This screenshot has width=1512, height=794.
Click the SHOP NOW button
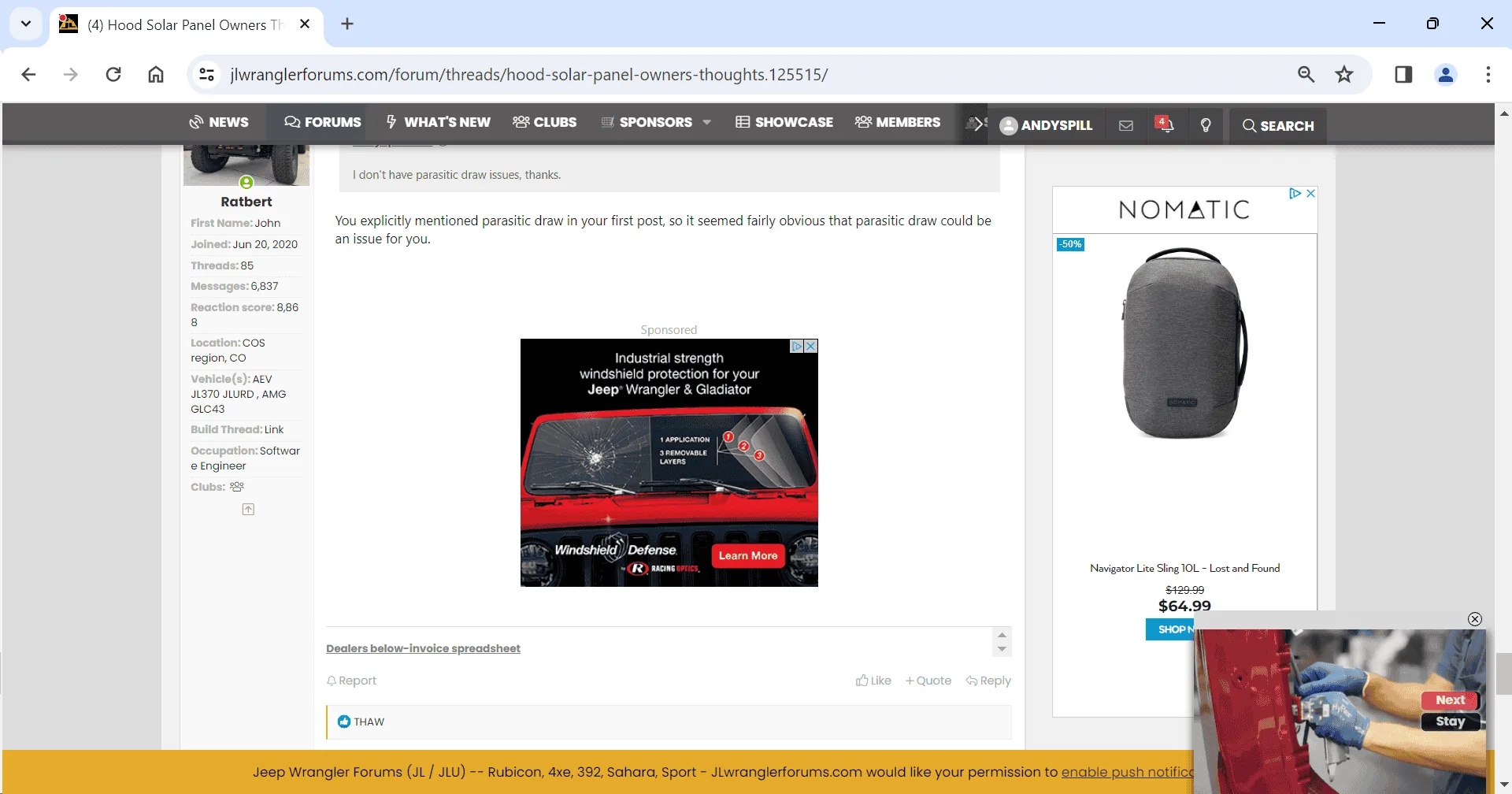pos(1170,629)
